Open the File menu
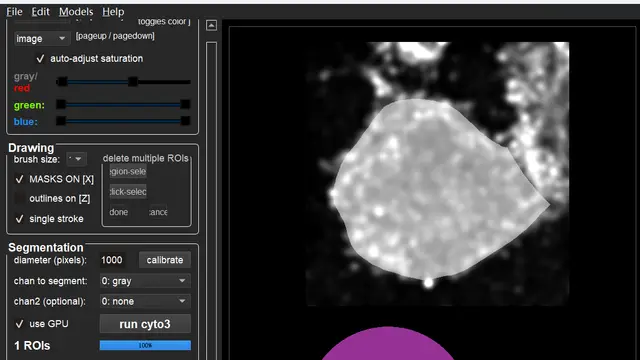The height and width of the screenshot is (360, 640). pyautogui.click(x=14, y=12)
